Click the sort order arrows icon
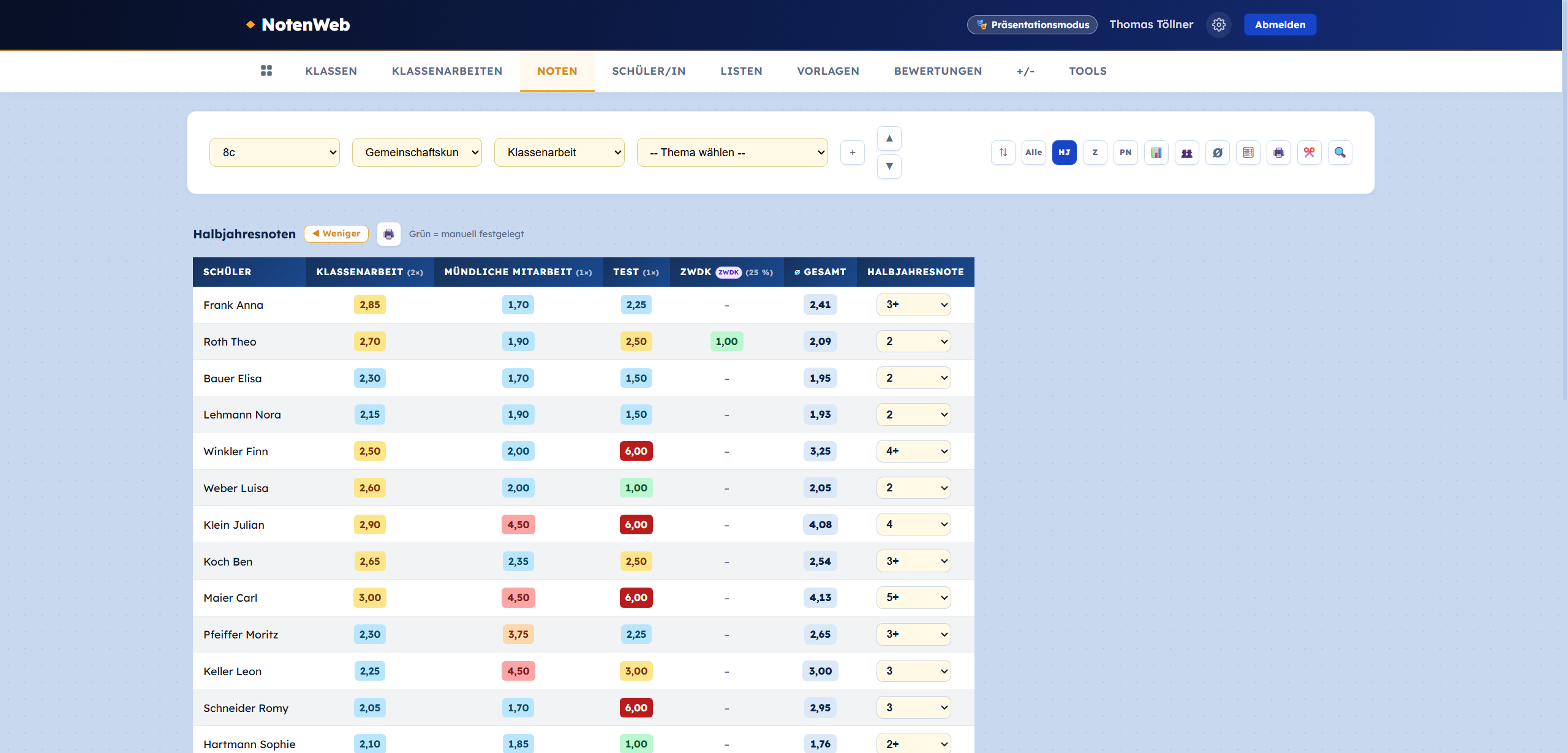This screenshot has width=1568, height=753. click(1003, 153)
